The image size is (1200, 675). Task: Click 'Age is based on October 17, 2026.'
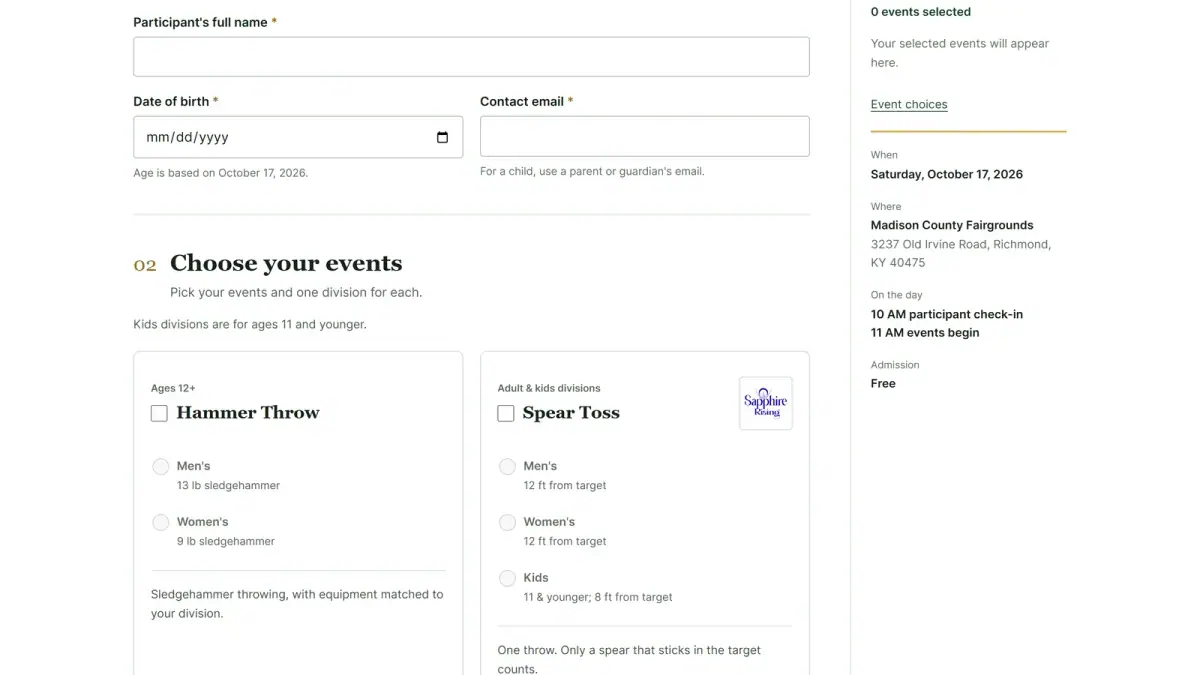tap(221, 173)
